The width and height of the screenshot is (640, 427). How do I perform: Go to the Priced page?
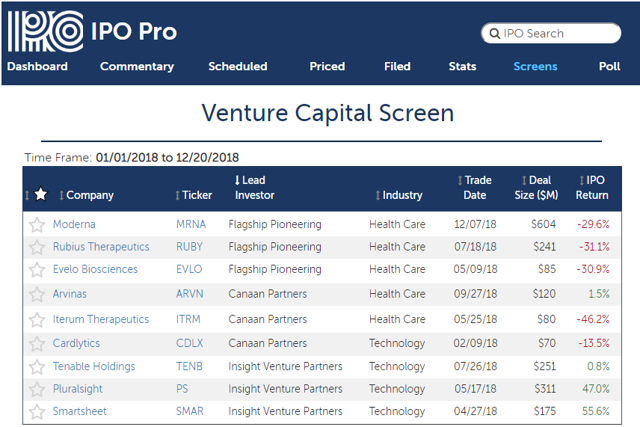[x=327, y=66]
